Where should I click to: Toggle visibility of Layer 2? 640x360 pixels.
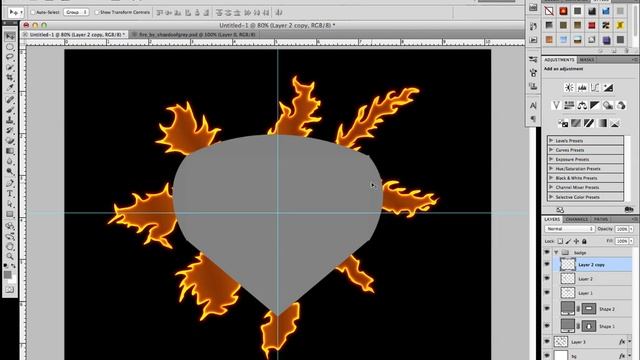tap(547, 278)
